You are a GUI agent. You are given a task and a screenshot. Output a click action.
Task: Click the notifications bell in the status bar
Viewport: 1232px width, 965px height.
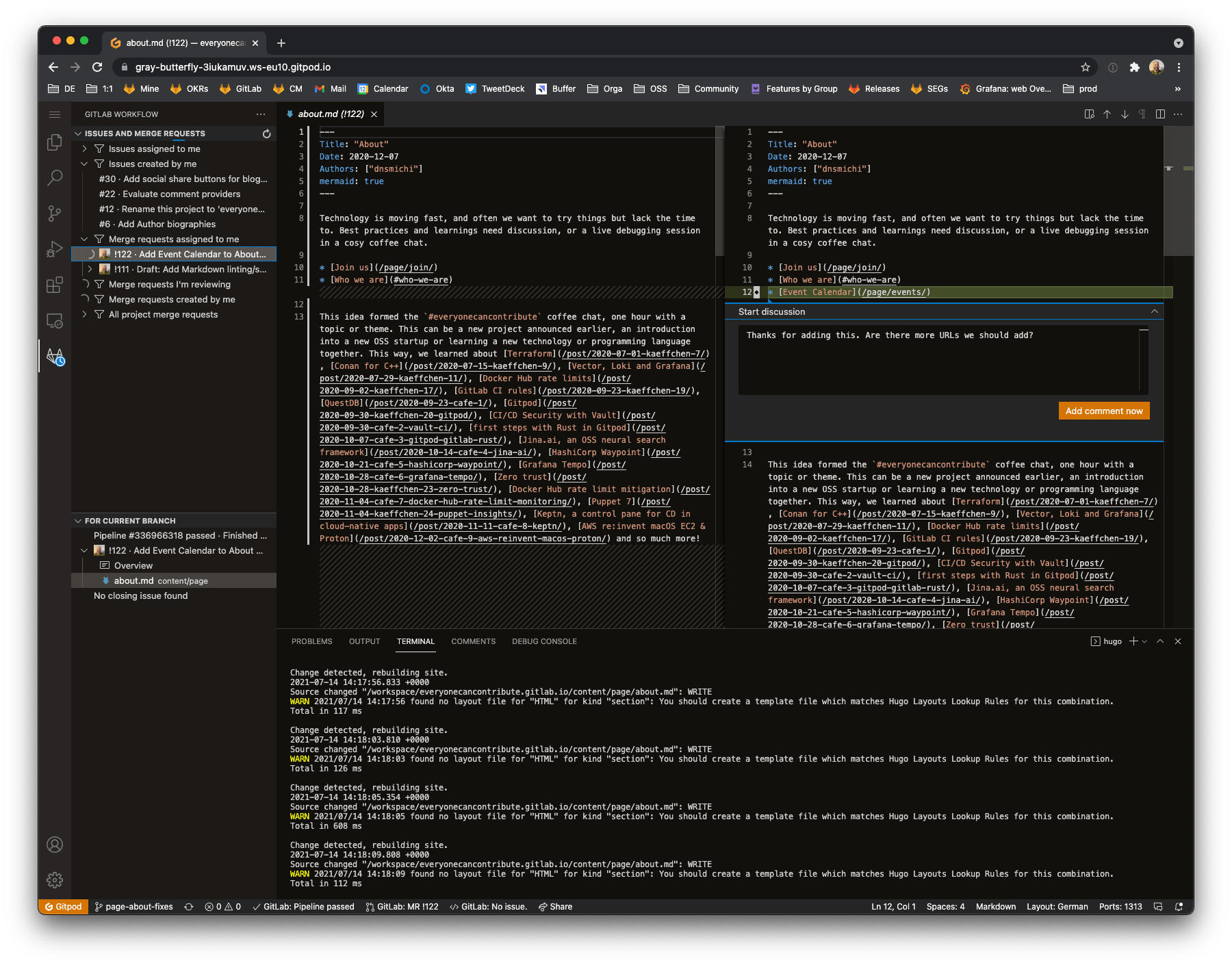(x=1179, y=906)
